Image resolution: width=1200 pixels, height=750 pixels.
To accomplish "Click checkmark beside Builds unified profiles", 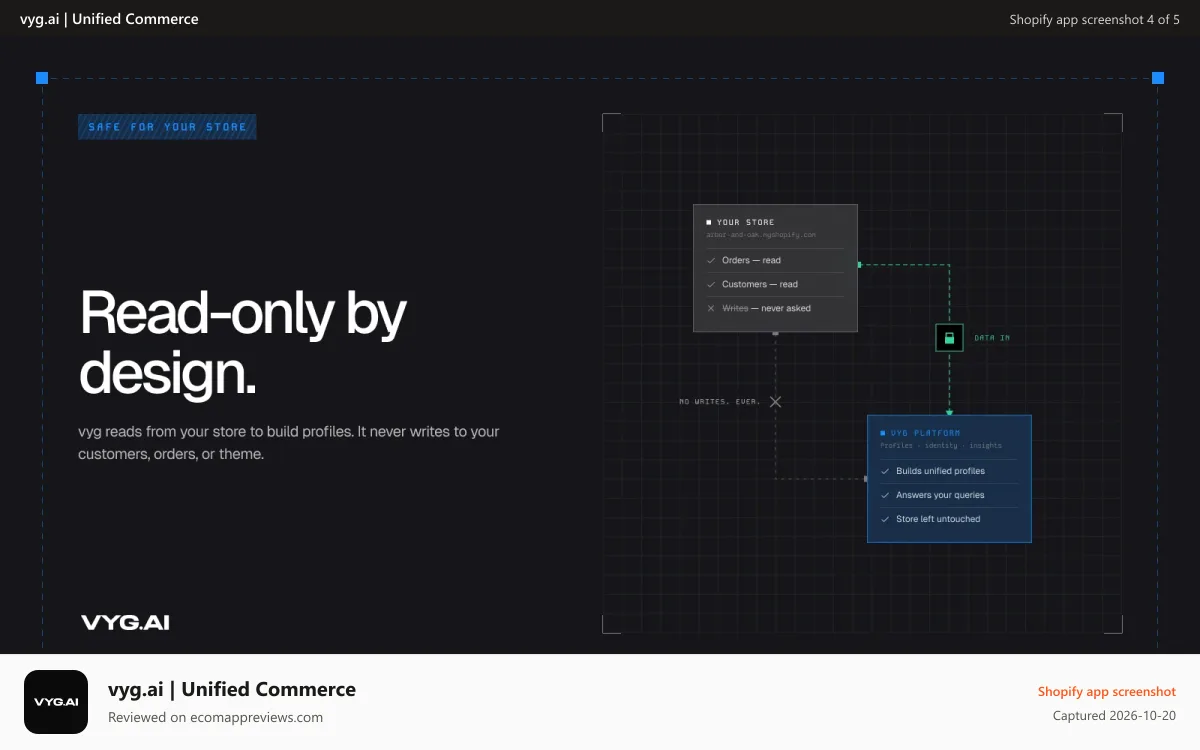I will pyautogui.click(x=885, y=471).
